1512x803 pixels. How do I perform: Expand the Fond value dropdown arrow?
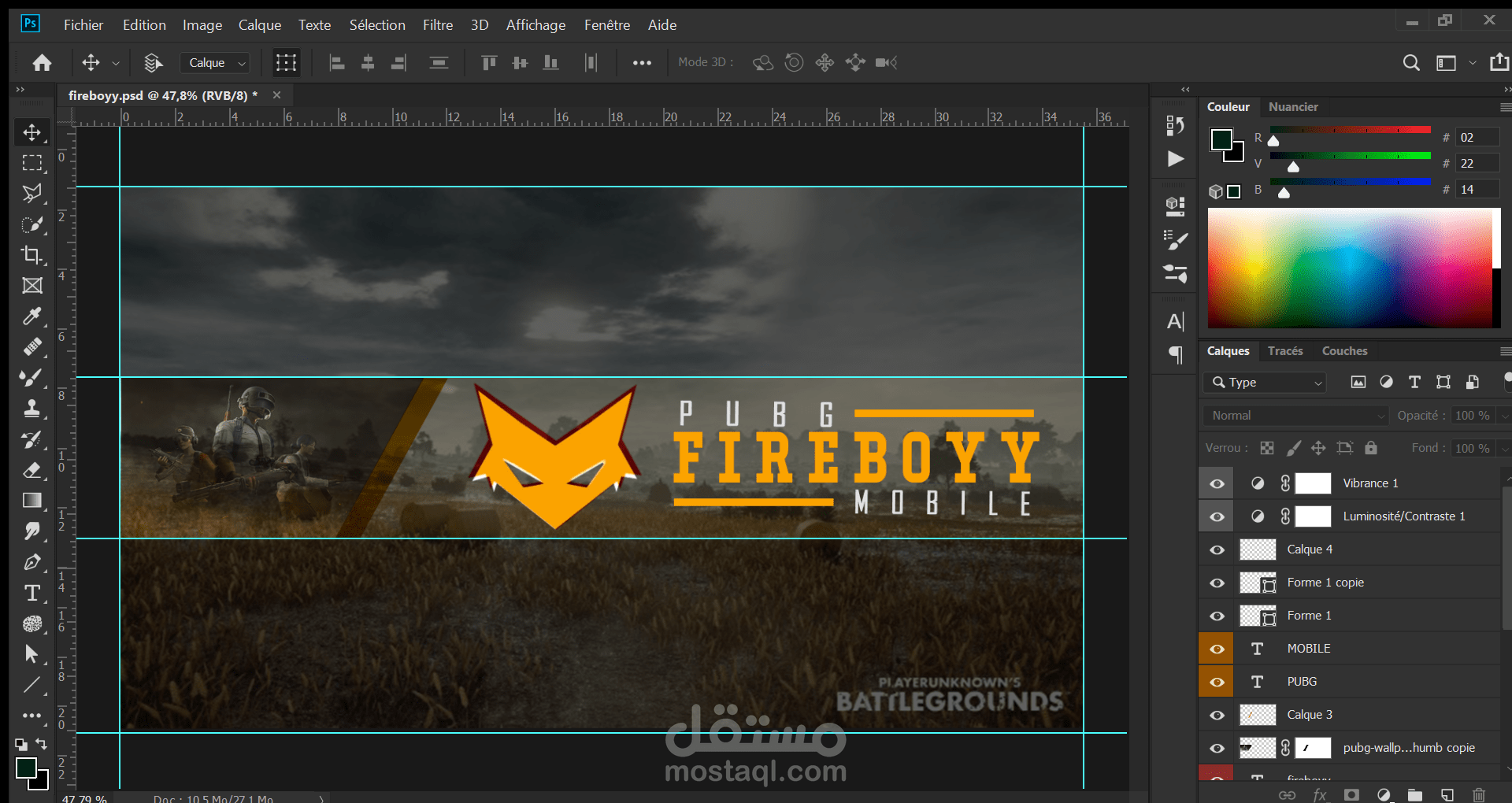click(1505, 448)
